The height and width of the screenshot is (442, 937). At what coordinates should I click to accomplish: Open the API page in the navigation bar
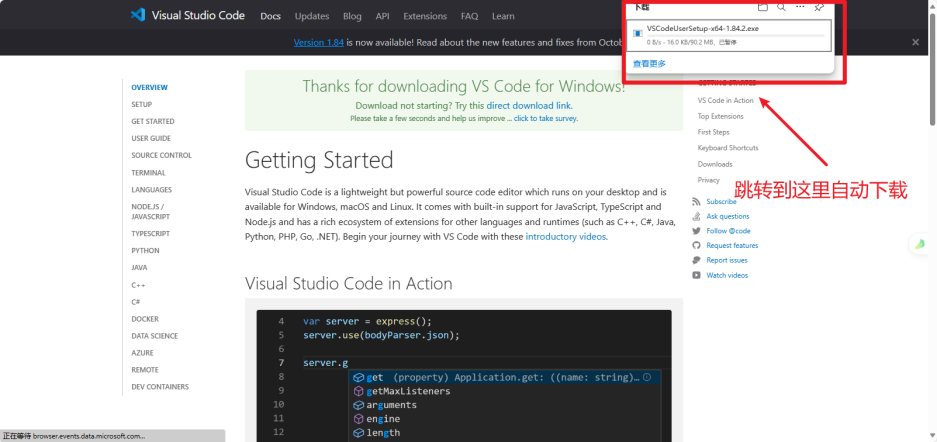[x=382, y=16]
